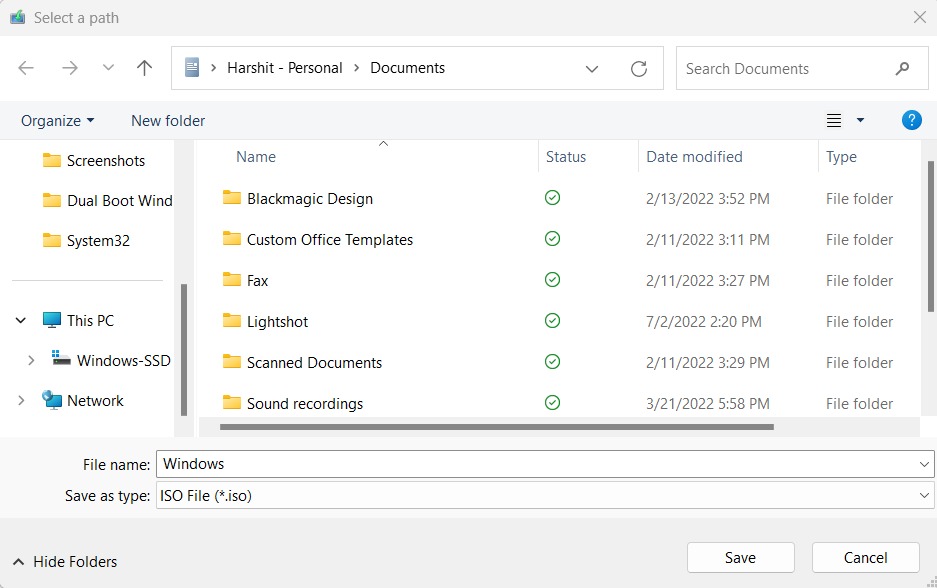
Task: Select the Lightshot folder icon
Action: [232, 321]
